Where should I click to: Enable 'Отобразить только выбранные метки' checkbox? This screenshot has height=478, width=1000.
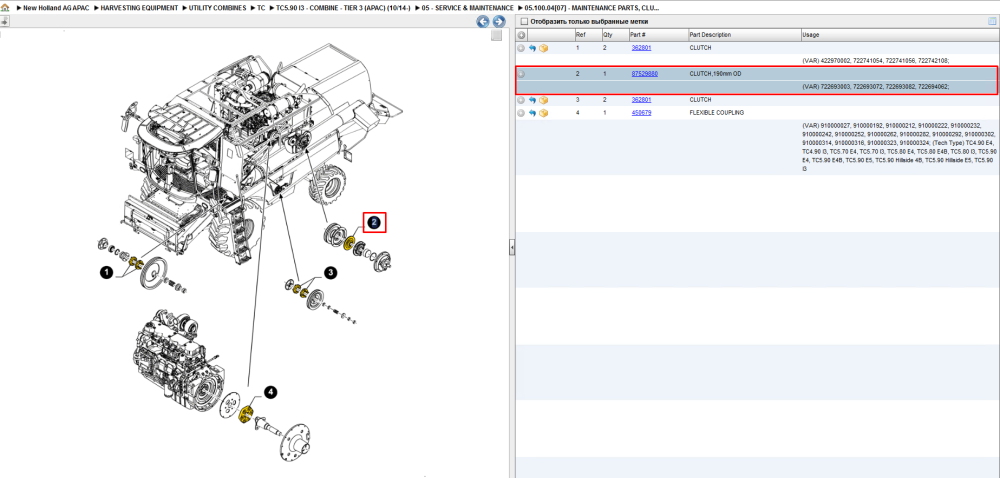click(x=524, y=21)
